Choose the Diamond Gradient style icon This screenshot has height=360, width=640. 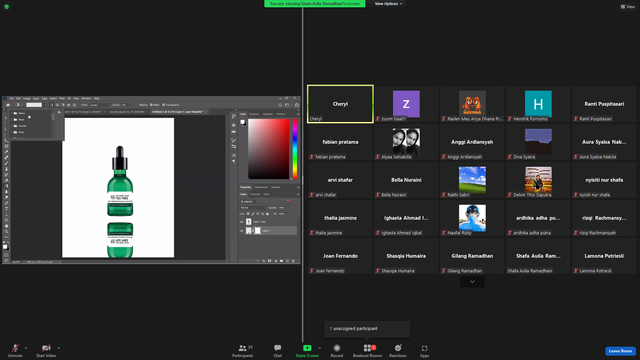click(x=74, y=105)
